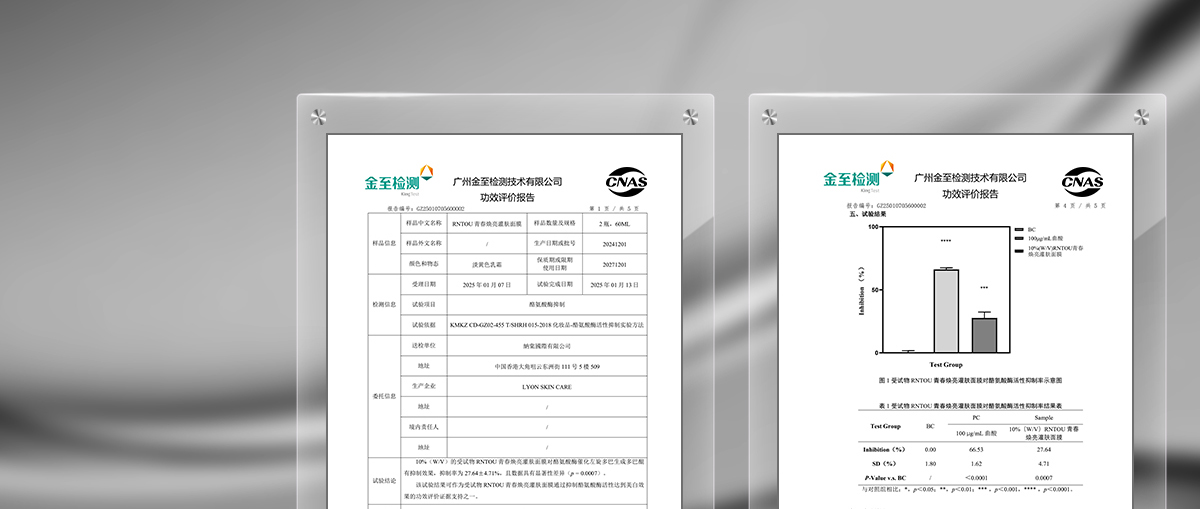This screenshot has height=509, width=1200.
Task: Click the CNAS logo on the left report
Action: (x=627, y=182)
